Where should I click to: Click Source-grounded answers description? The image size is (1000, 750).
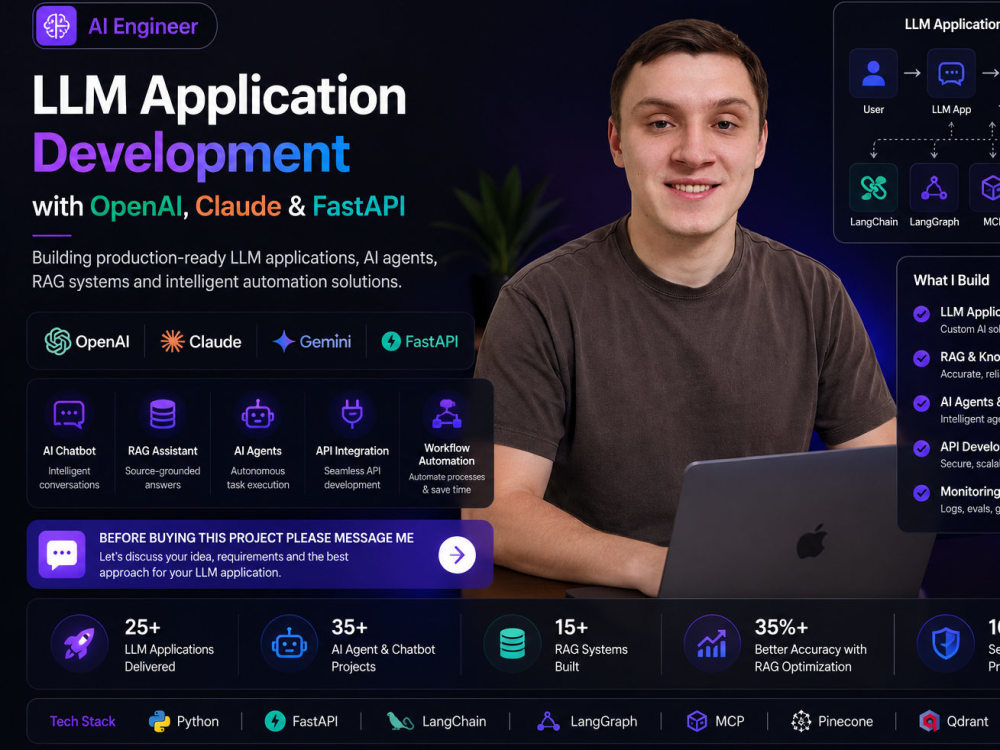(163, 478)
